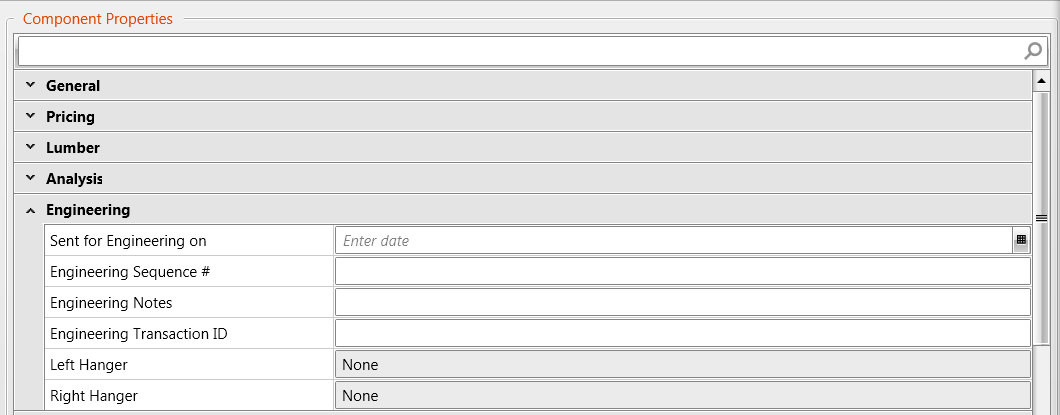Select the General section header
Viewport: 1060px width, 415px height.
(x=523, y=86)
